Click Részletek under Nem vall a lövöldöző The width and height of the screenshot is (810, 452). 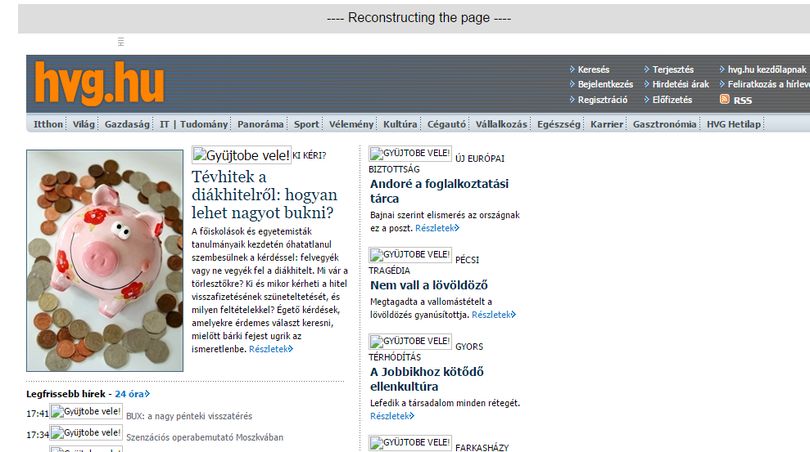pyautogui.click(x=493, y=315)
